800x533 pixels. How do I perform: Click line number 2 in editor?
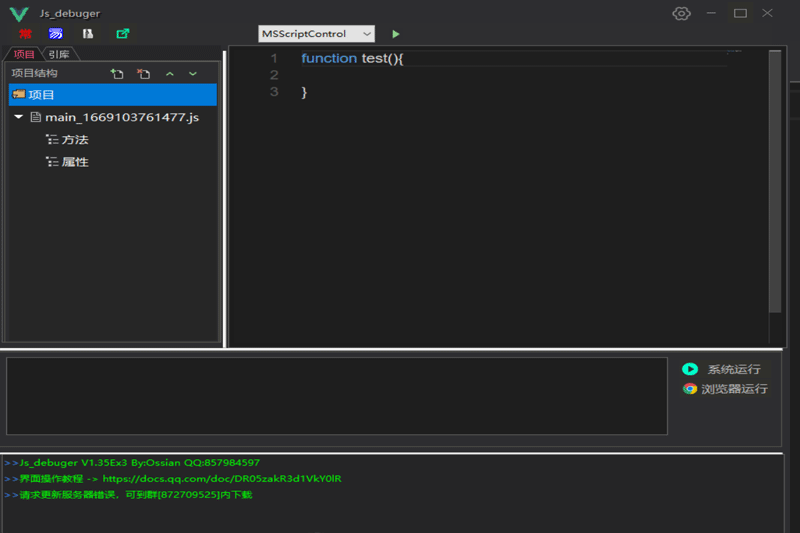(x=274, y=75)
